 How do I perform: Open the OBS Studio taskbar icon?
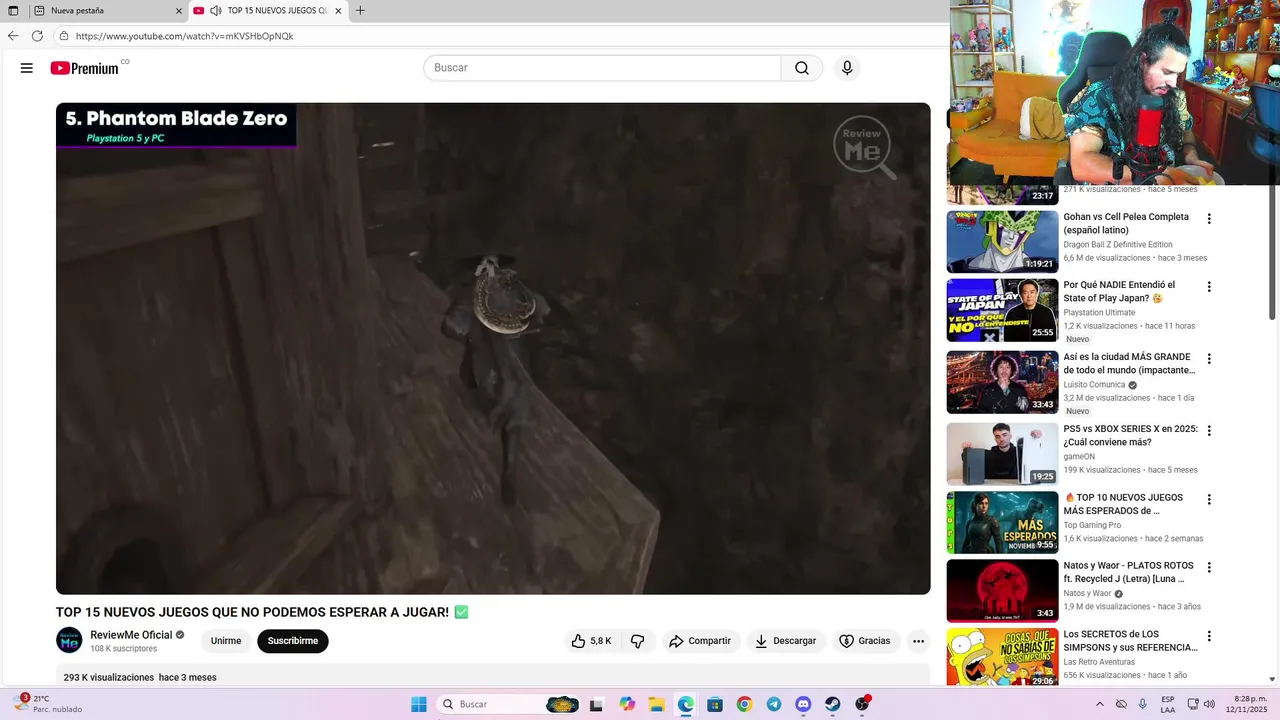pos(862,704)
